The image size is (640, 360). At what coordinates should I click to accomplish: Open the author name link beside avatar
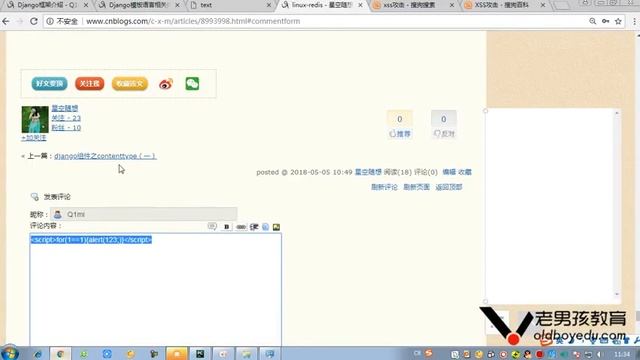pyautogui.click(x=65, y=108)
